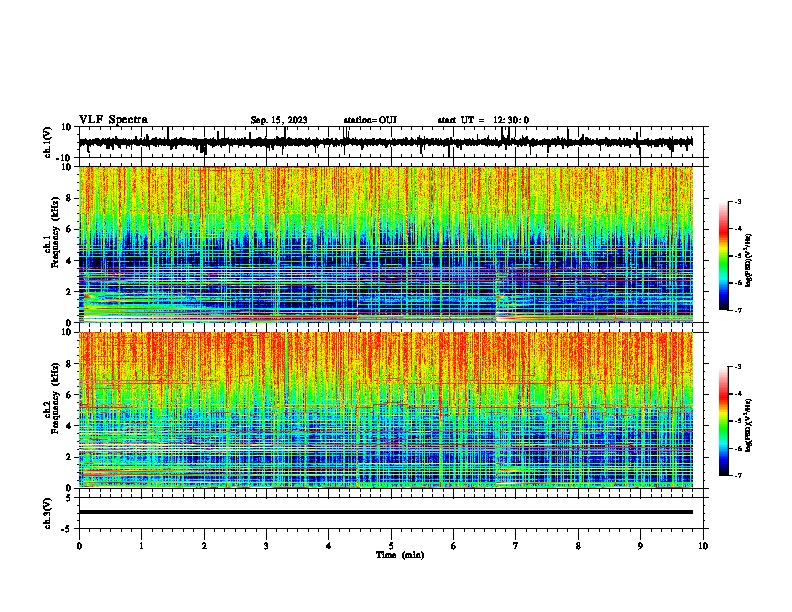Click the "-7" label on the ch.2 colorbar
792x612 pixels.
pyautogui.click(x=738, y=476)
